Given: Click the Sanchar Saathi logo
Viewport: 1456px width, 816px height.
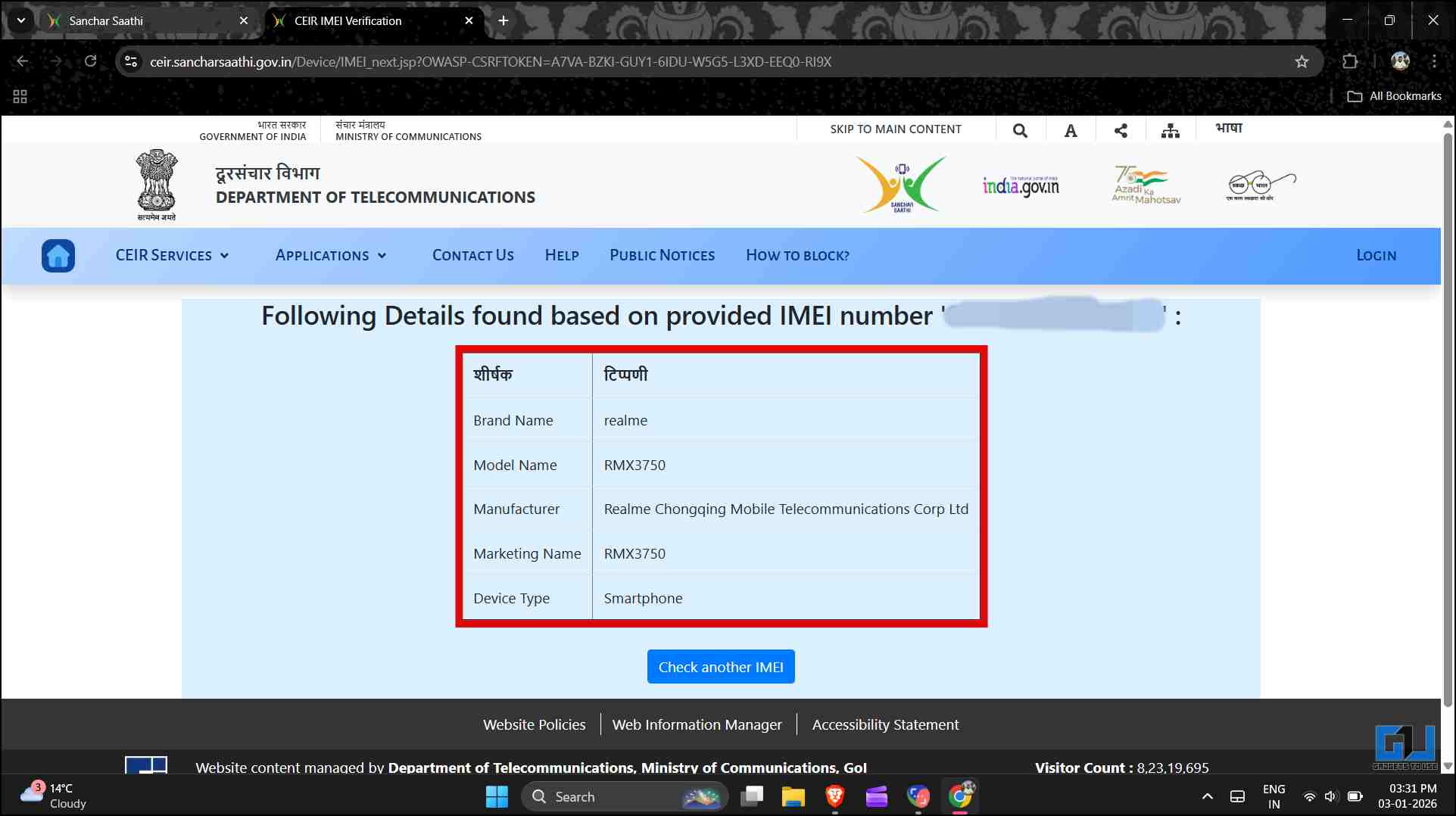Looking at the screenshot, I should (901, 185).
